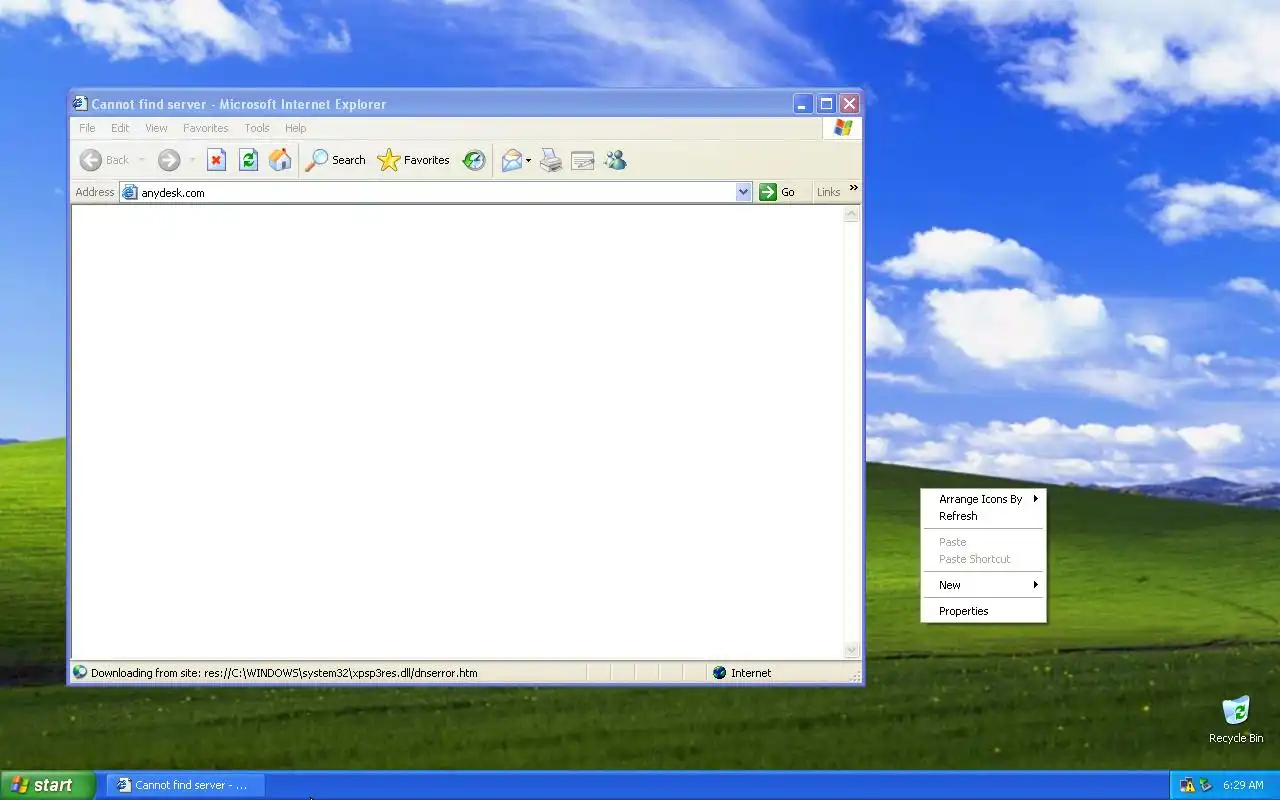The width and height of the screenshot is (1280, 800).
Task: Open the View menu
Action: click(156, 128)
